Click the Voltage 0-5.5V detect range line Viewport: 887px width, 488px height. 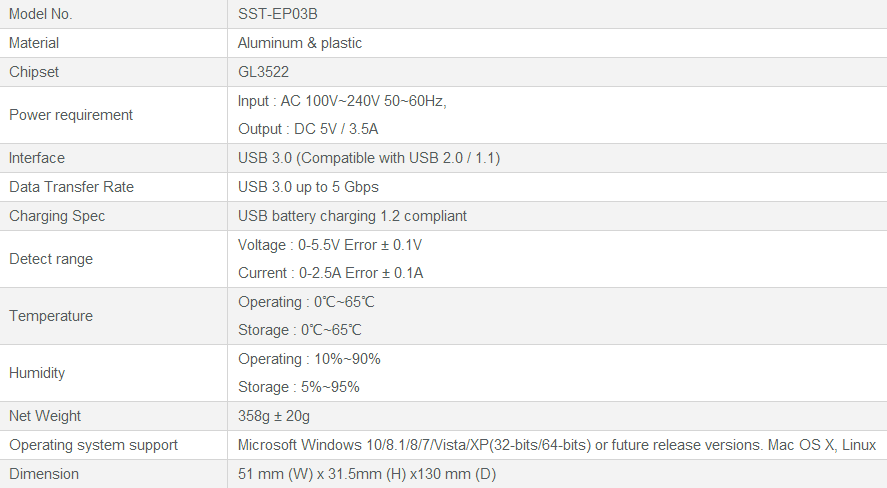pyautogui.click(x=330, y=245)
